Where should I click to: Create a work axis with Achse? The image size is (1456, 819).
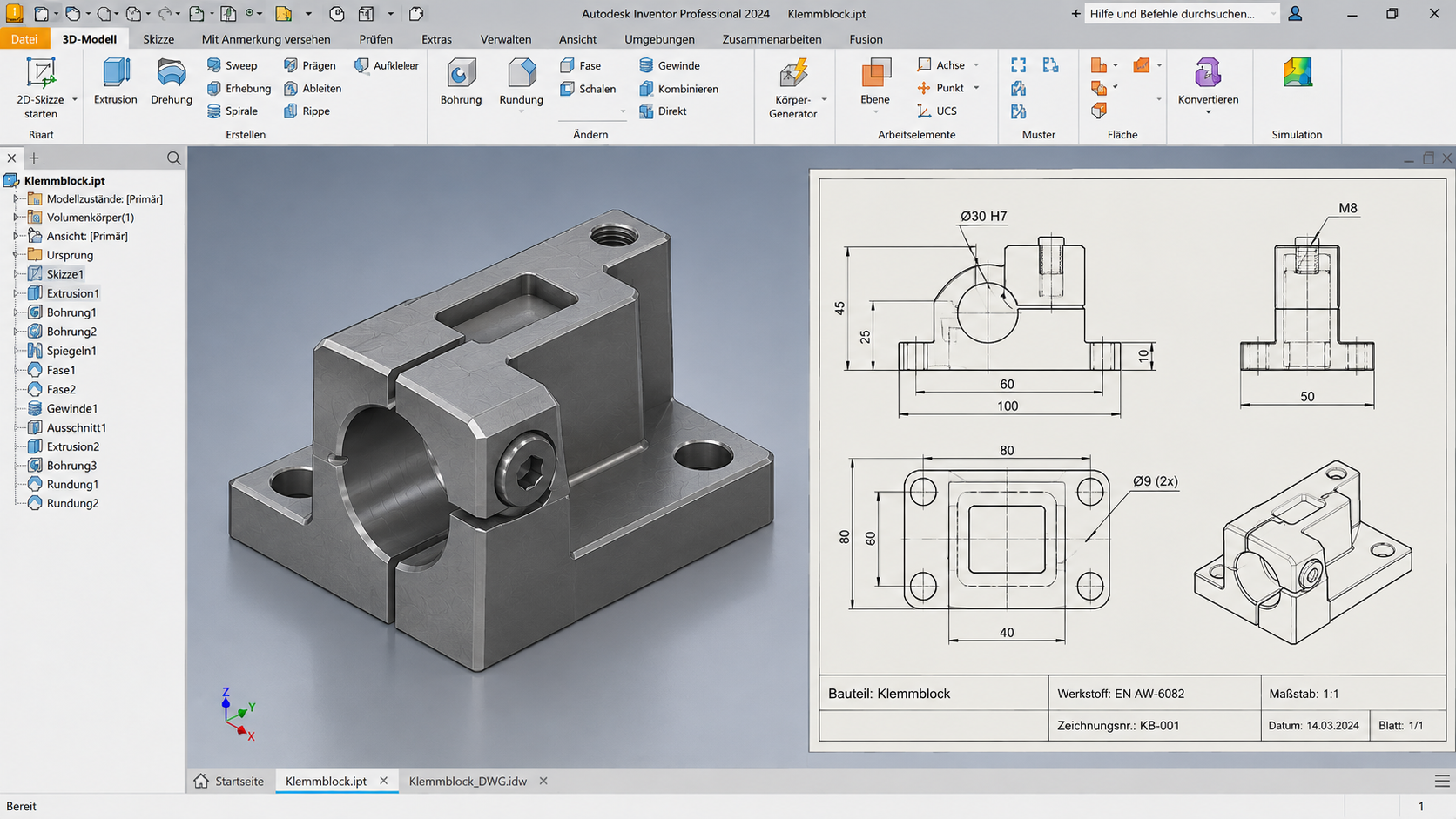click(940, 65)
